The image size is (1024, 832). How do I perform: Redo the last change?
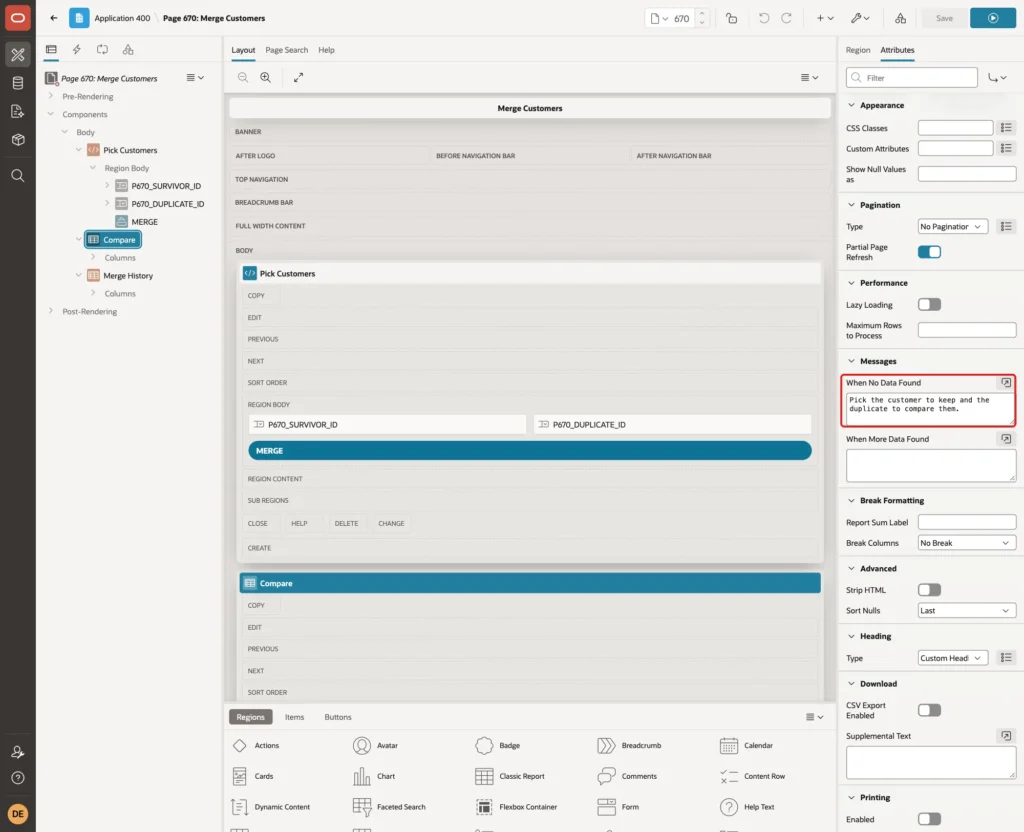coord(786,18)
